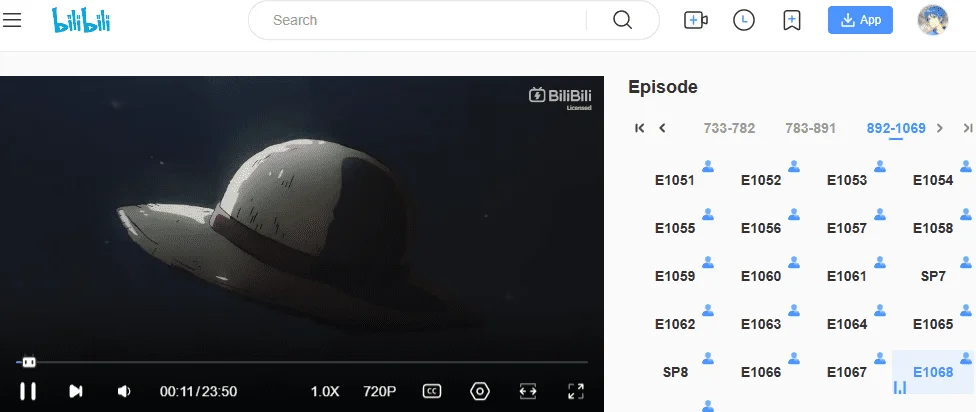Select the 892-1069 episode tab

click(x=896, y=128)
